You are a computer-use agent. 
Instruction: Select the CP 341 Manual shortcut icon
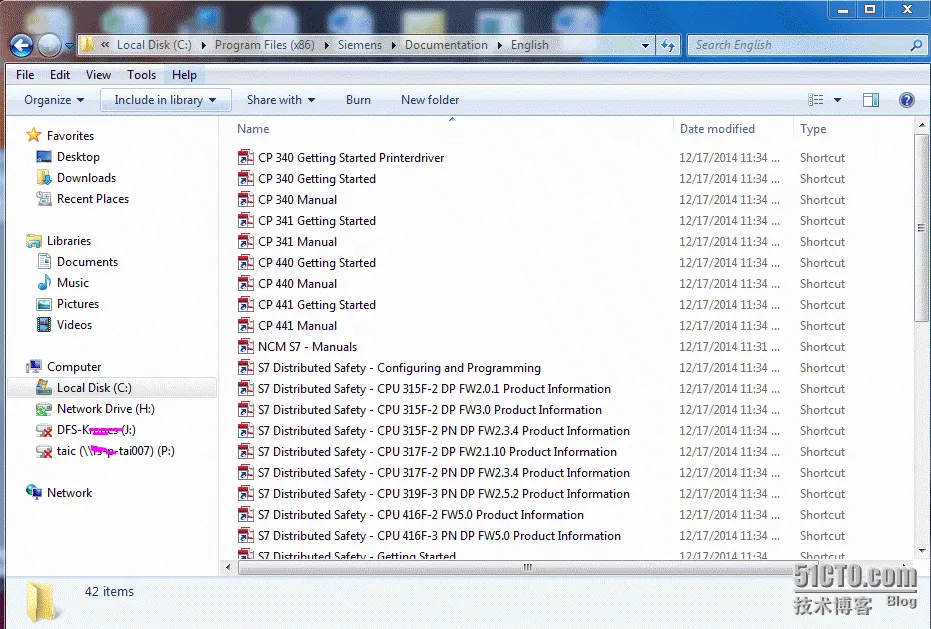[246, 242]
